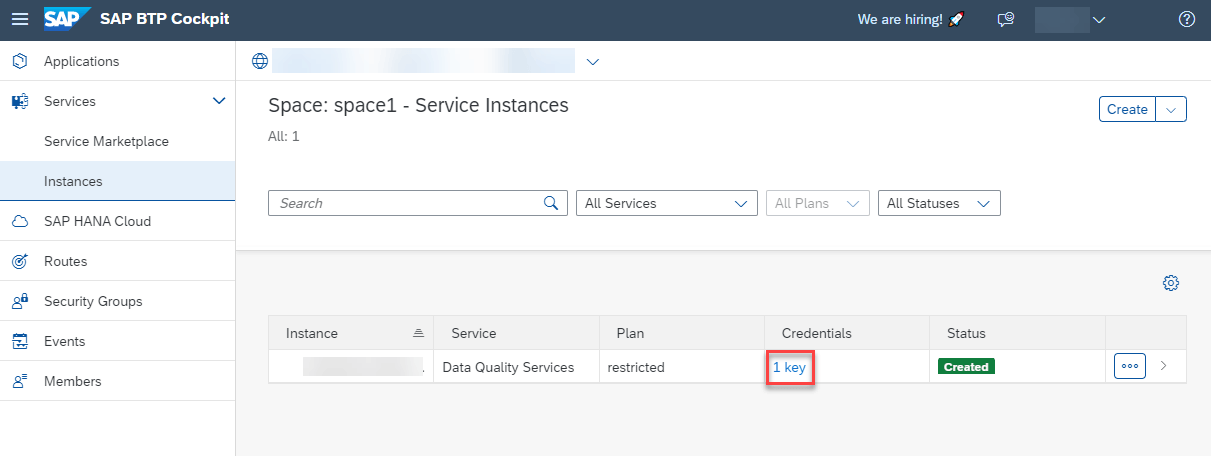Click the Security Groups icon

click(x=19, y=301)
